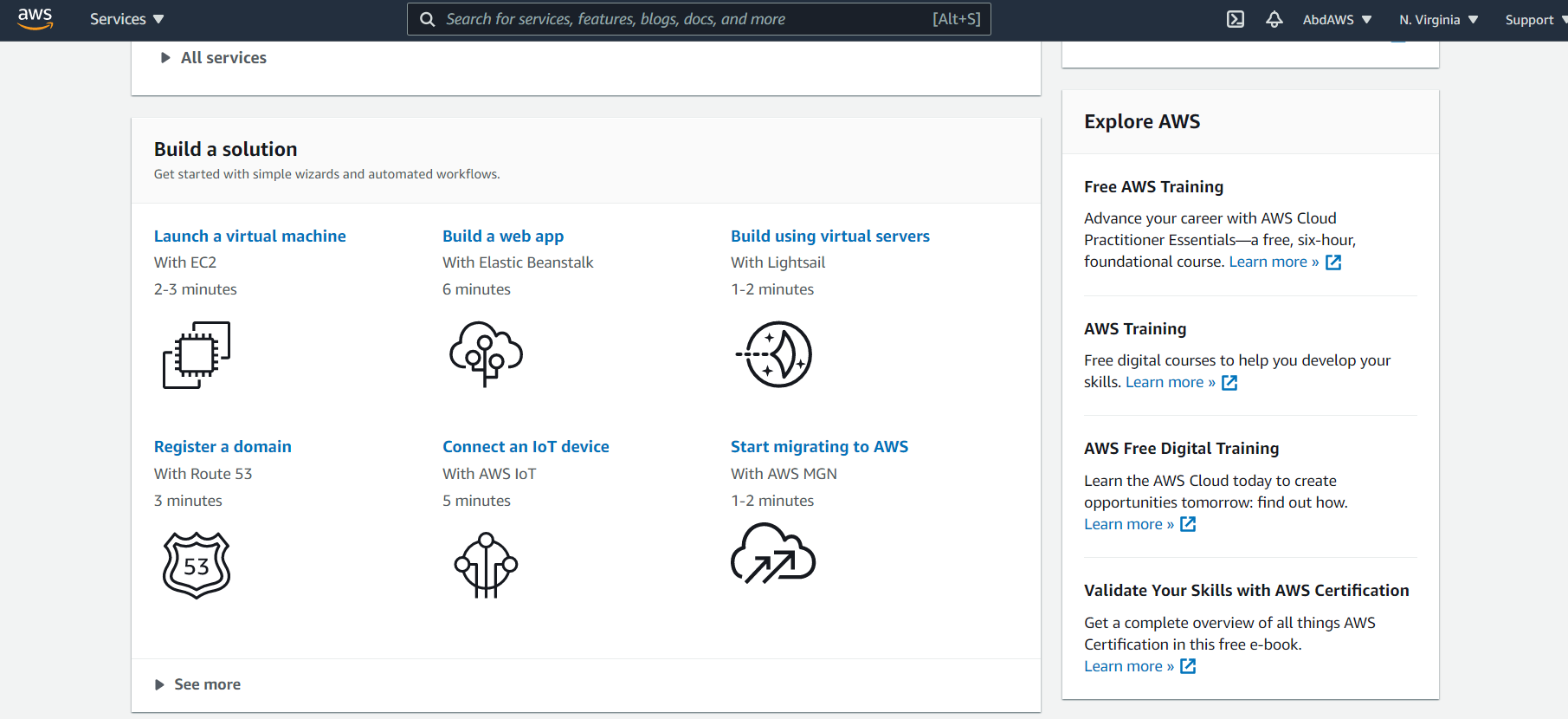1568x719 pixels.
Task: Open Build using virtual servers link
Action: click(829, 236)
